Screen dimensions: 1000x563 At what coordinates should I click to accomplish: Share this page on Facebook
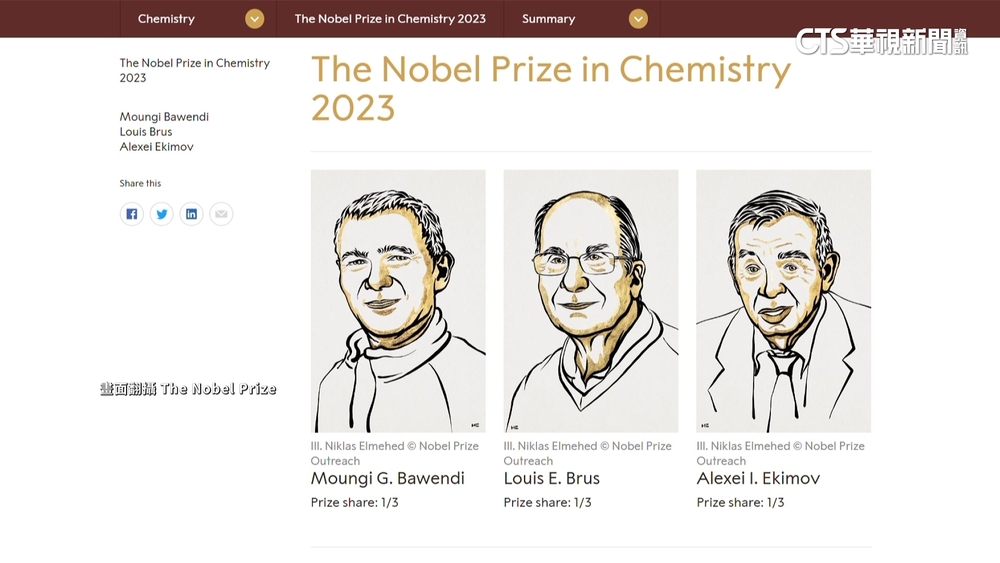[x=132, y=214]
